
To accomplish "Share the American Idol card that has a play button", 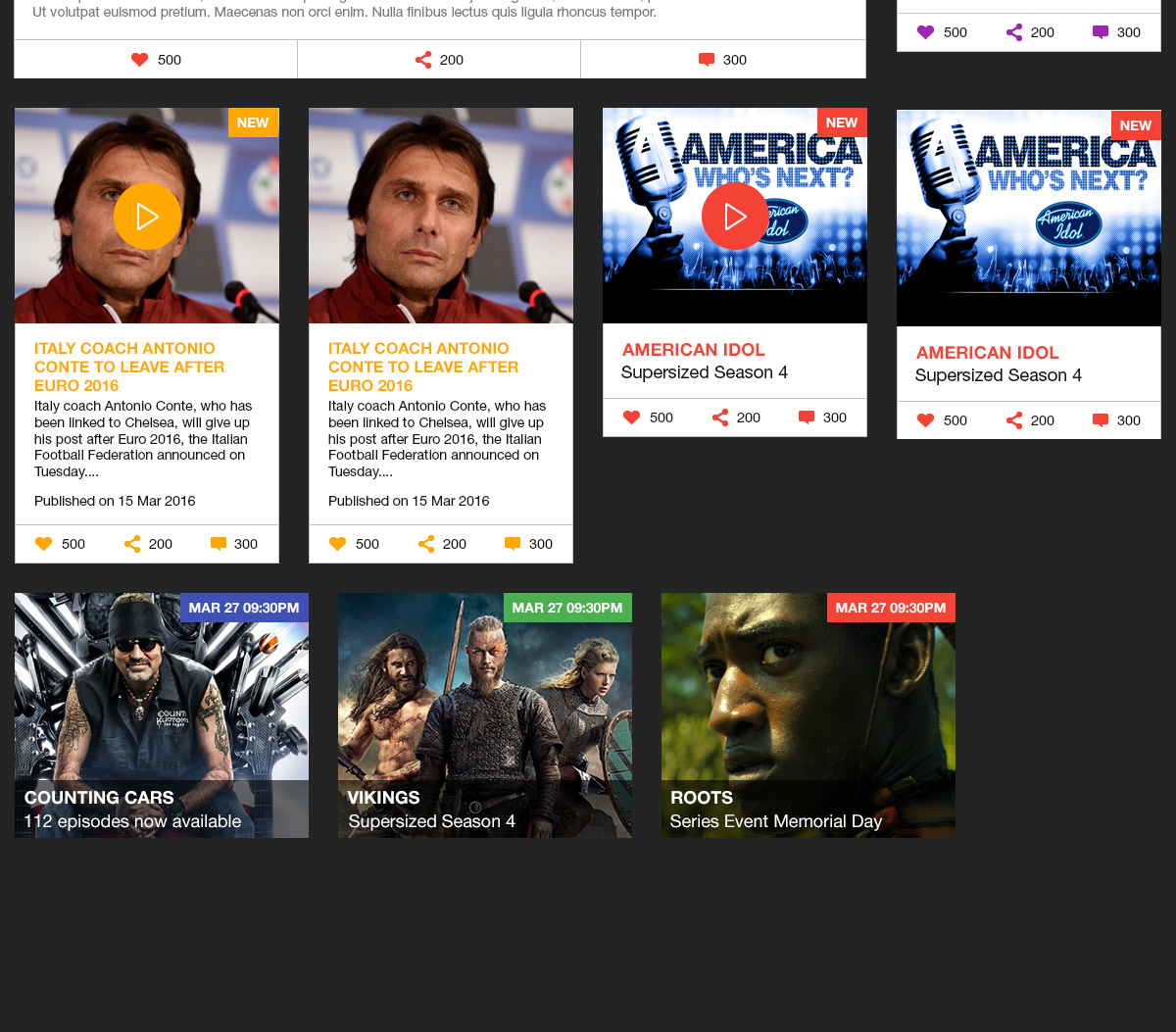I will click(720, 418).
